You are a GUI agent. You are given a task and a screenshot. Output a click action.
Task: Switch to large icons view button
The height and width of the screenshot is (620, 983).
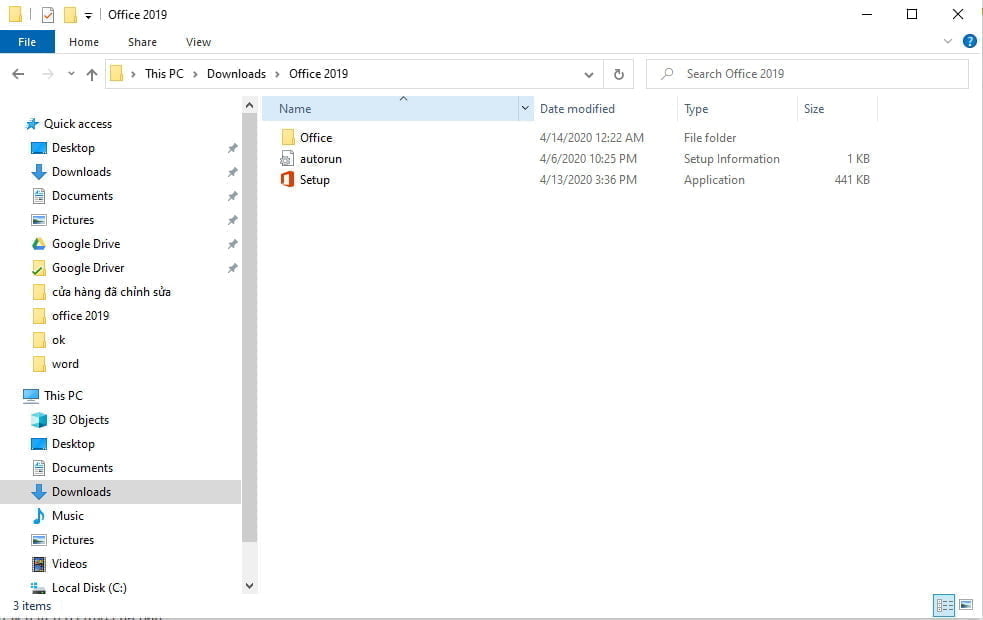966,605
